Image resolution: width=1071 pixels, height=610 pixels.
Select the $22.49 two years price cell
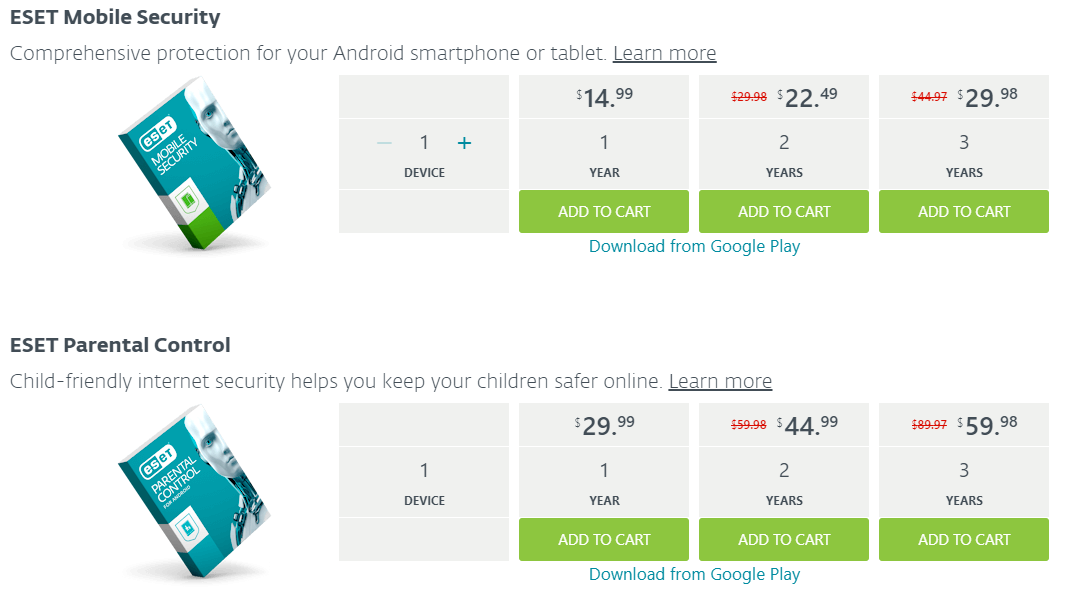click(784, 97)
